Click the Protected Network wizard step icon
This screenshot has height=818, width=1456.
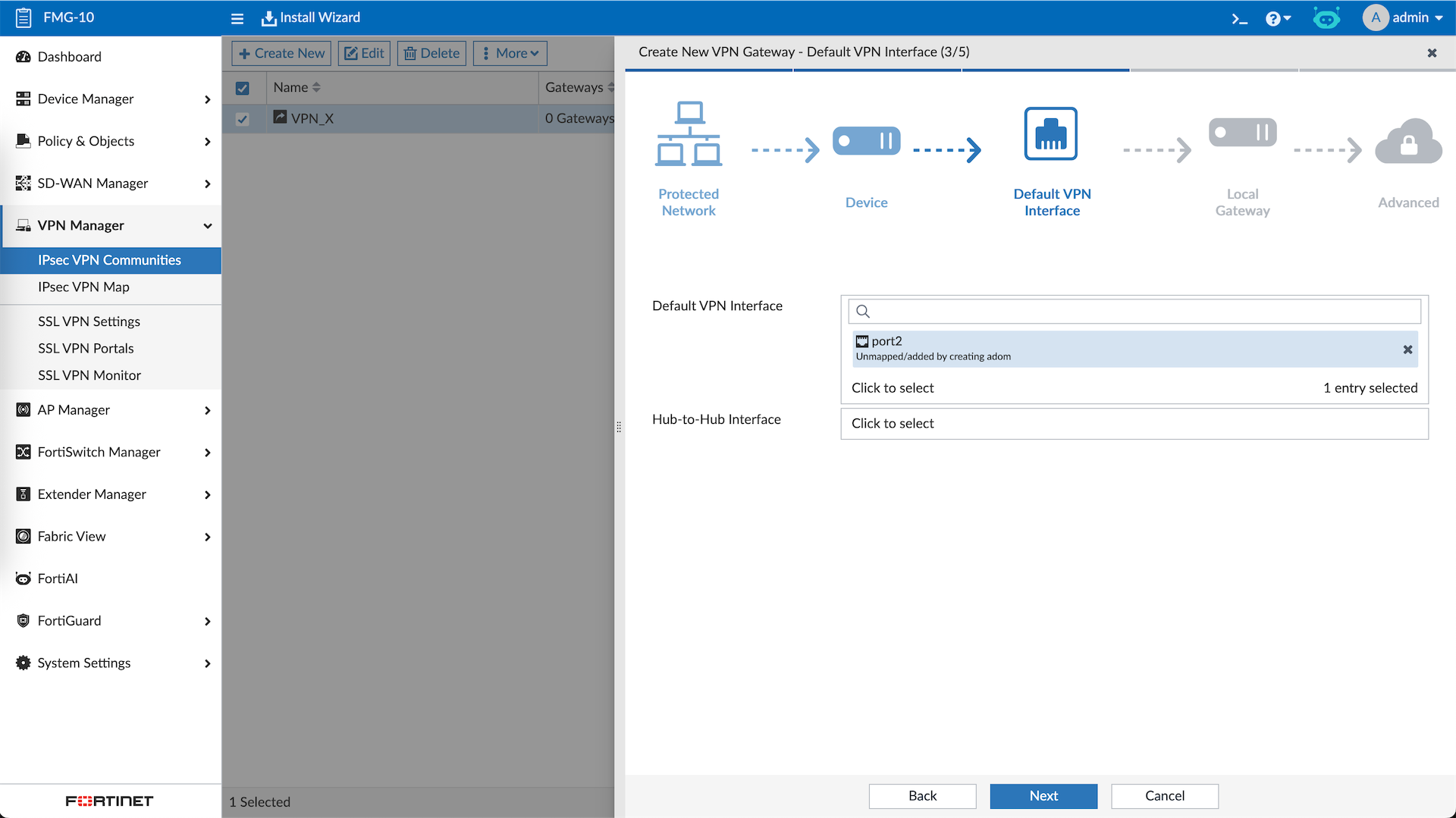click(689, 134)
